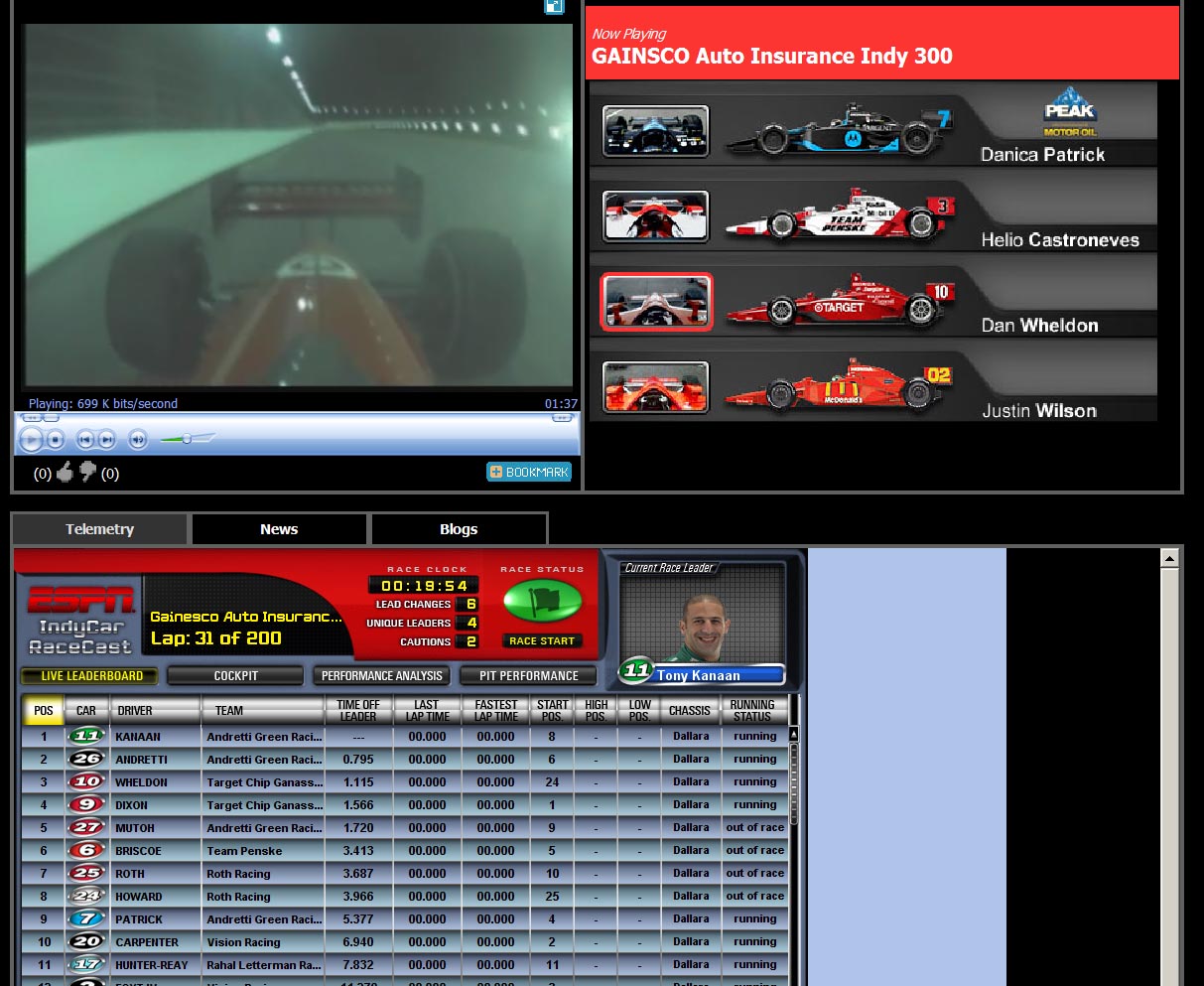
Task: Give the video a thumbs up
Action: pos(66,473)
